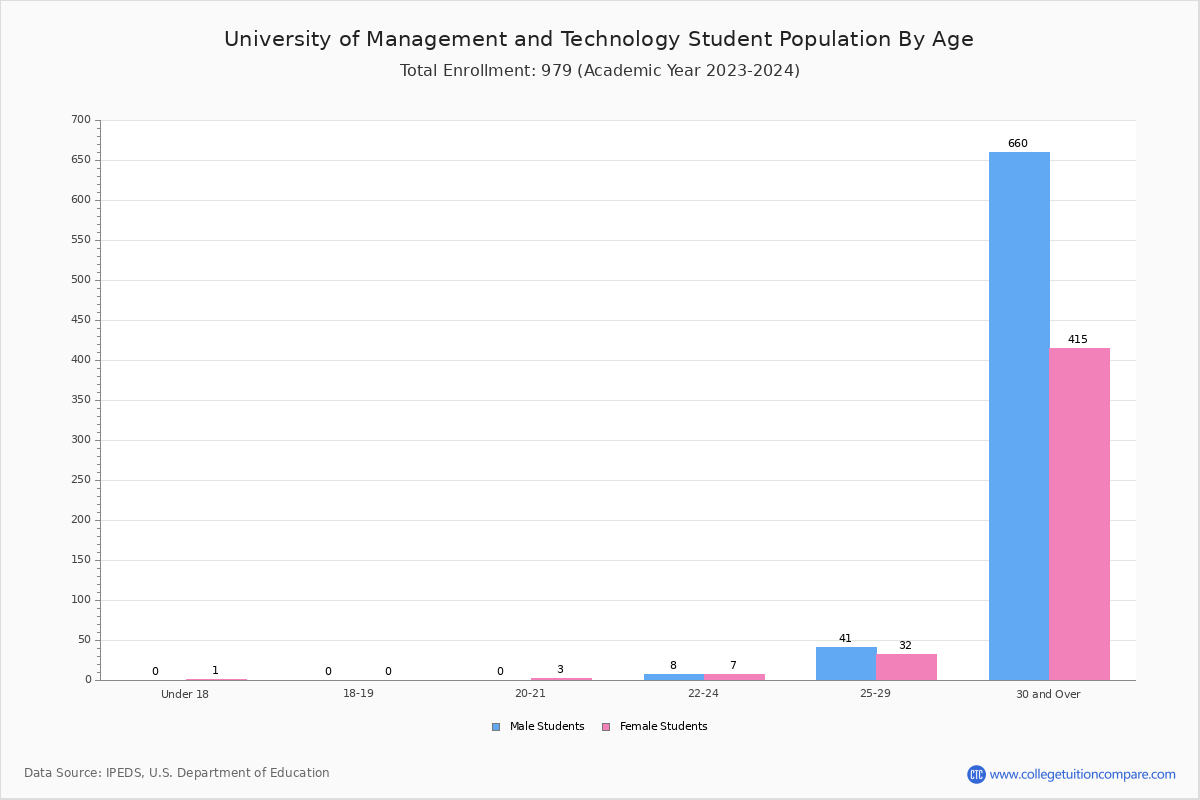Click the CTC logo icon

976,774
